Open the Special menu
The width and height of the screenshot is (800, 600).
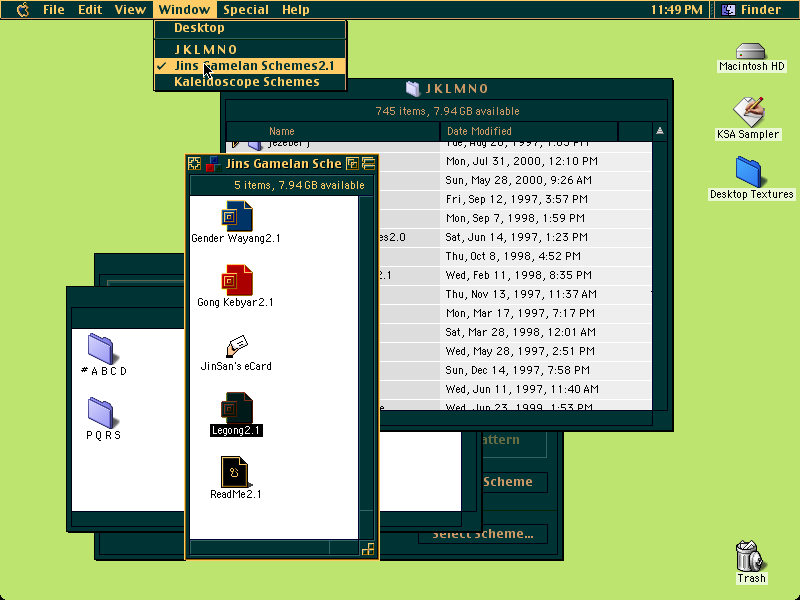click(245, 10)
